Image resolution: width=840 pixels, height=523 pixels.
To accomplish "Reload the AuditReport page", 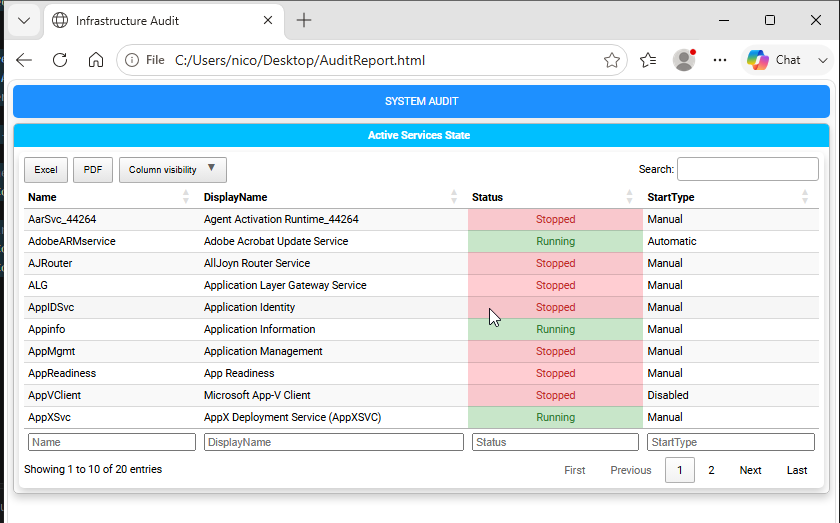I will (x=60, y=60).
